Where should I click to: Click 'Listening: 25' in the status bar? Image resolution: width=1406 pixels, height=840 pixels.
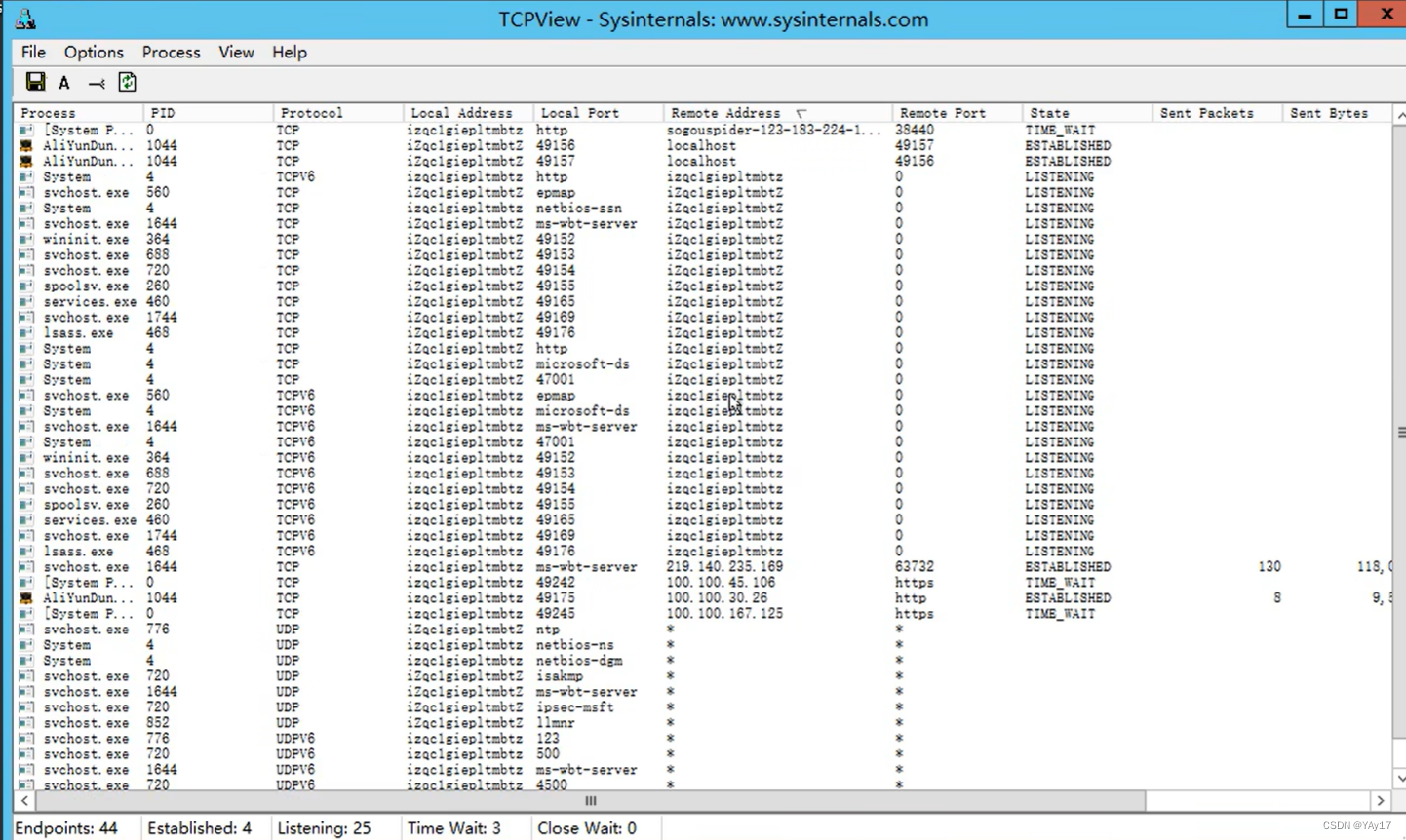pos(324,828)
